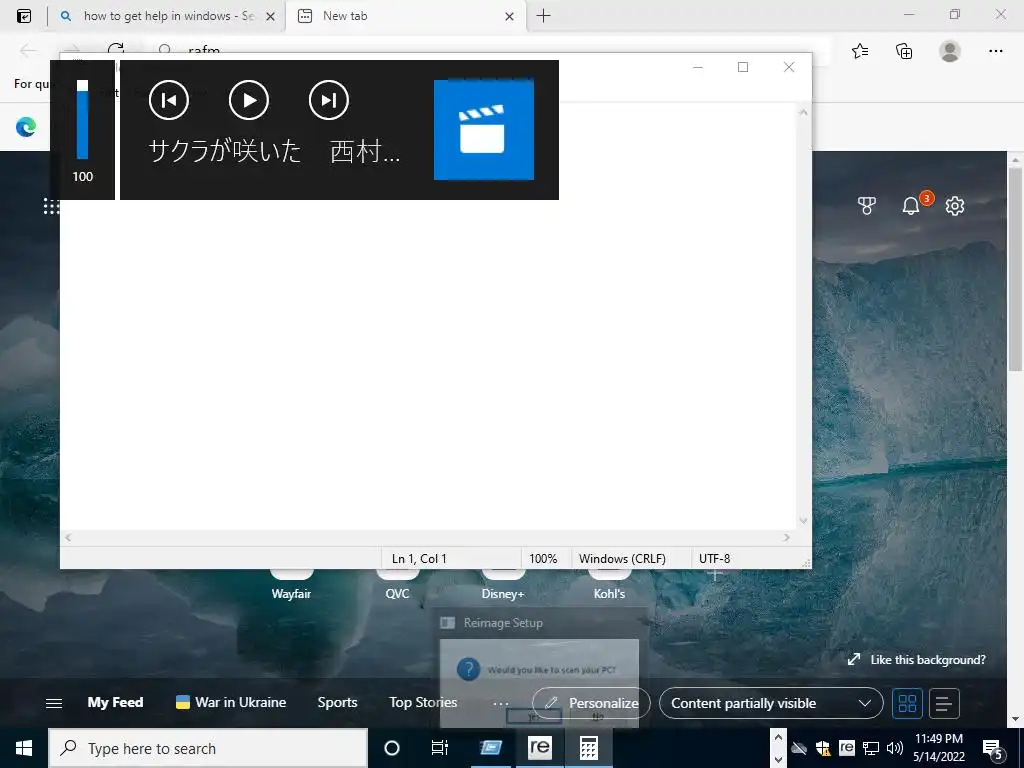The width and height of the screenshot is (1024, 768).
Task: Open the Disney+ quick link
Action: coord(503,594)
